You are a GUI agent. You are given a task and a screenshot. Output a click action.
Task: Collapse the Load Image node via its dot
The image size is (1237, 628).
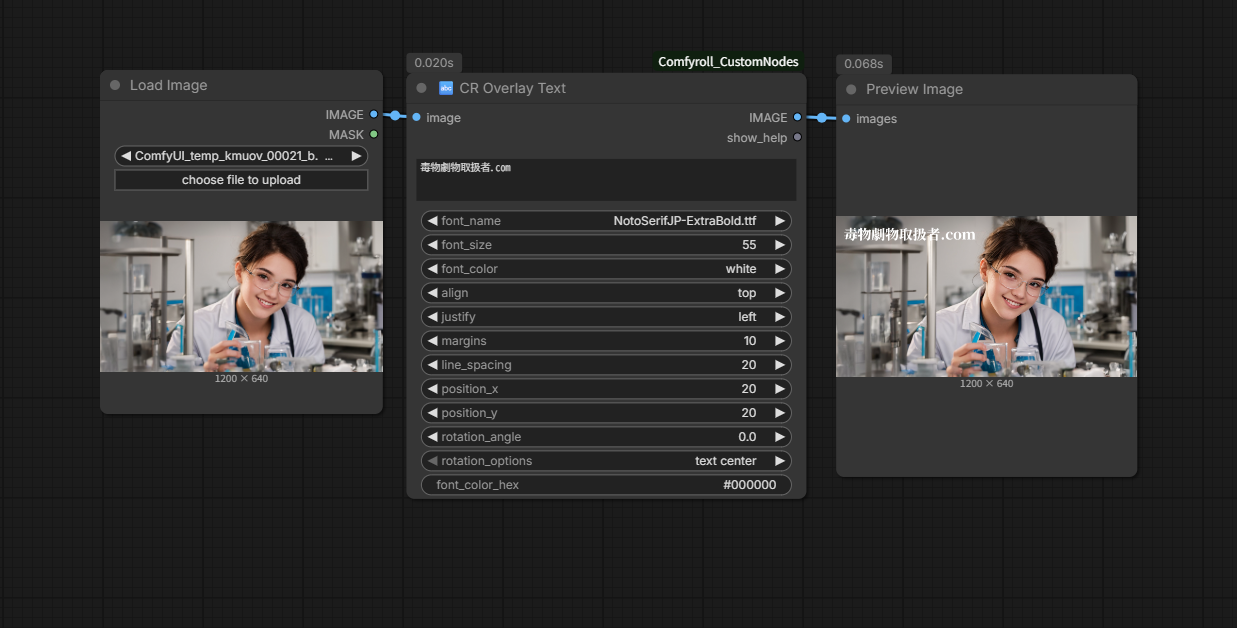point(115,85)
